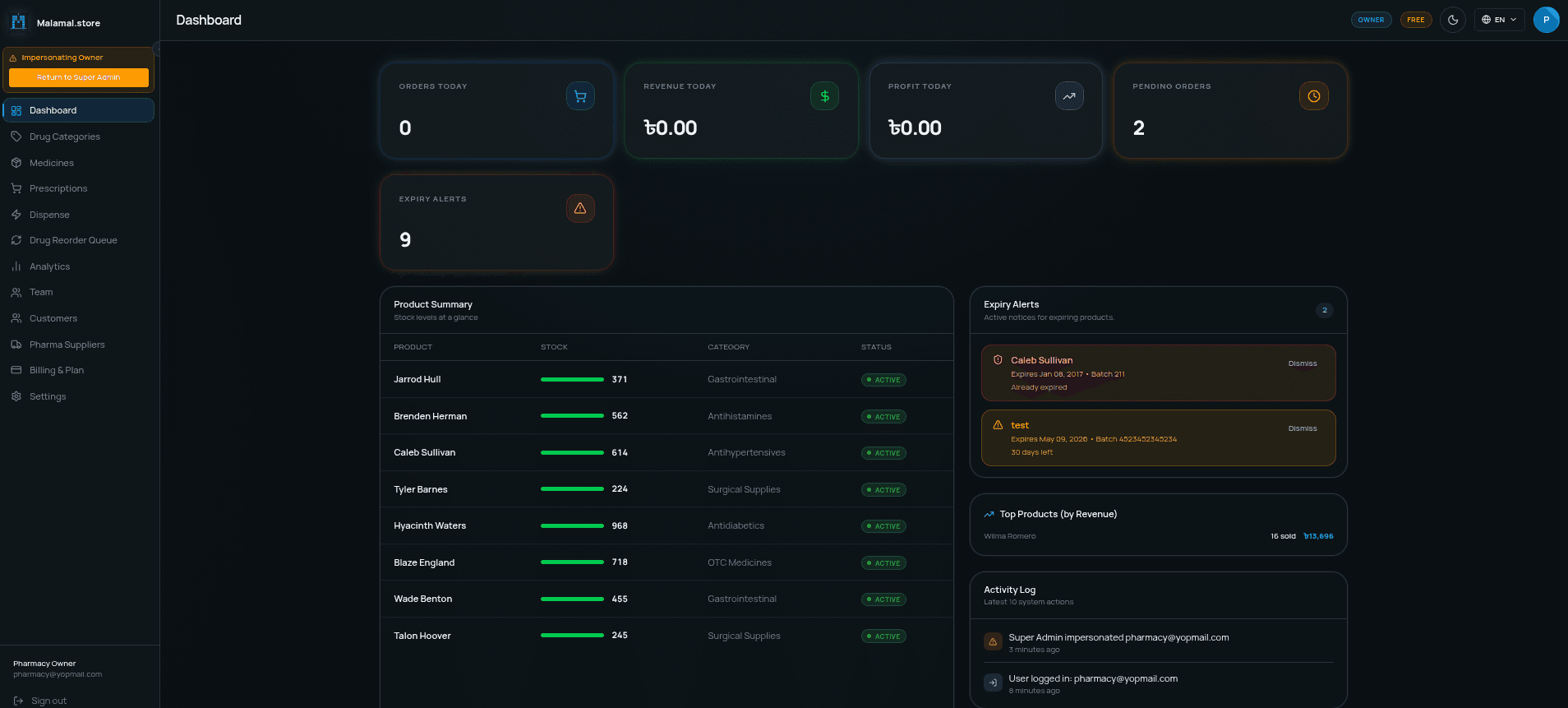
Task: Click the Super Admin impersonated log icon
Action: (993, 641)
